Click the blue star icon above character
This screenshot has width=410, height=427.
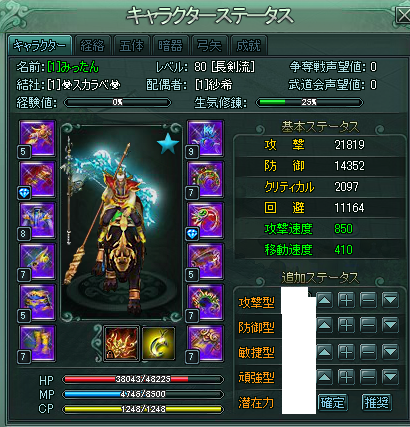(168, 144)
